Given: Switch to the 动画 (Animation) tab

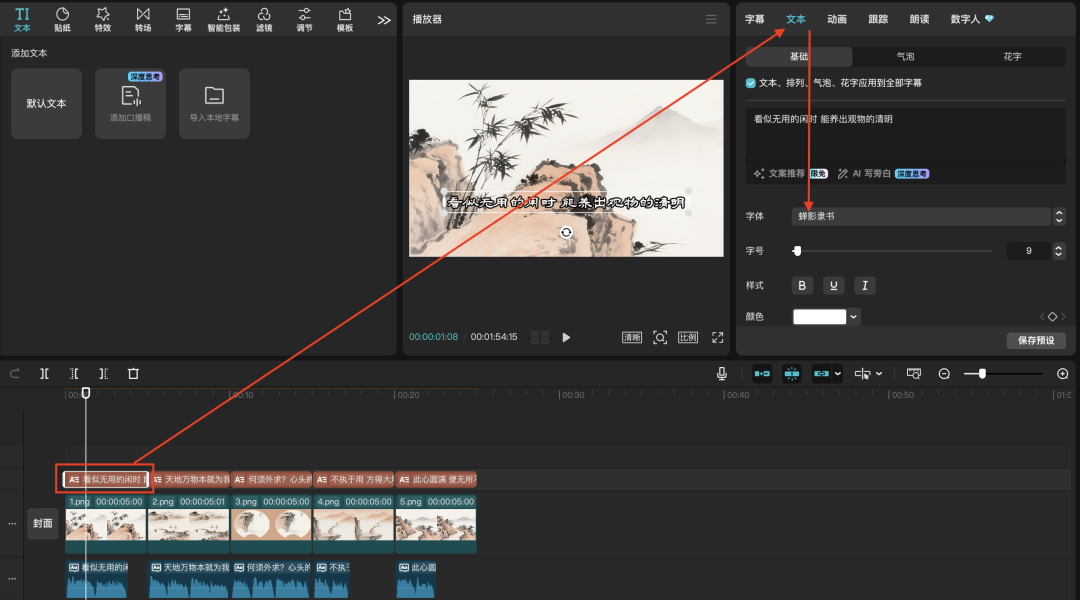Looking at the screenshot, I should (x=837, y=19).
